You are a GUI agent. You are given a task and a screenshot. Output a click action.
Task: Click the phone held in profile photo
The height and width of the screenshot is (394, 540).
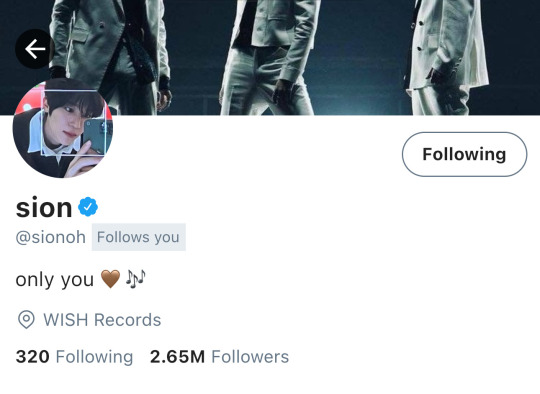(x=97, y=136)
